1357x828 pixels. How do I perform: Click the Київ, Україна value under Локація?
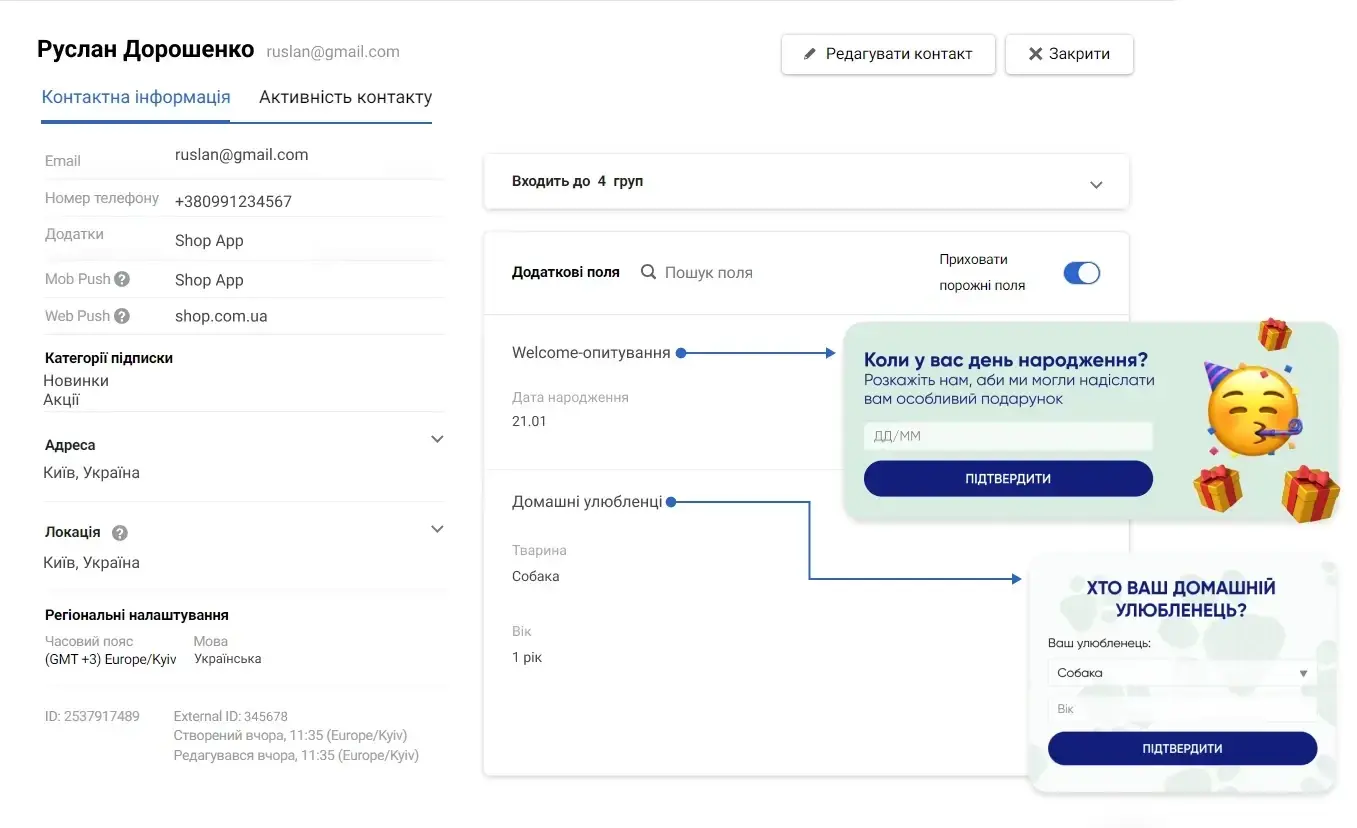pos(91,563)
